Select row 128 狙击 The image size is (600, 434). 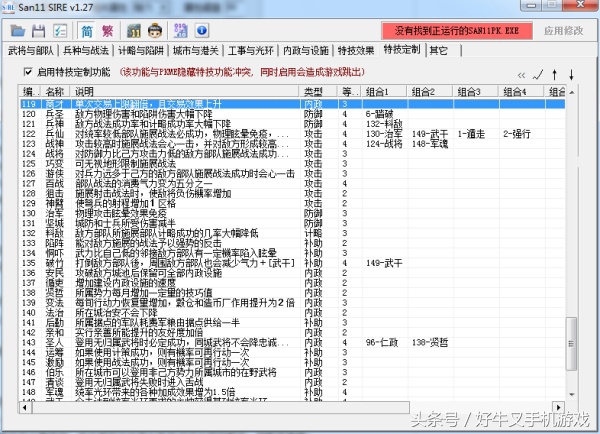click(x=292, y=194)
